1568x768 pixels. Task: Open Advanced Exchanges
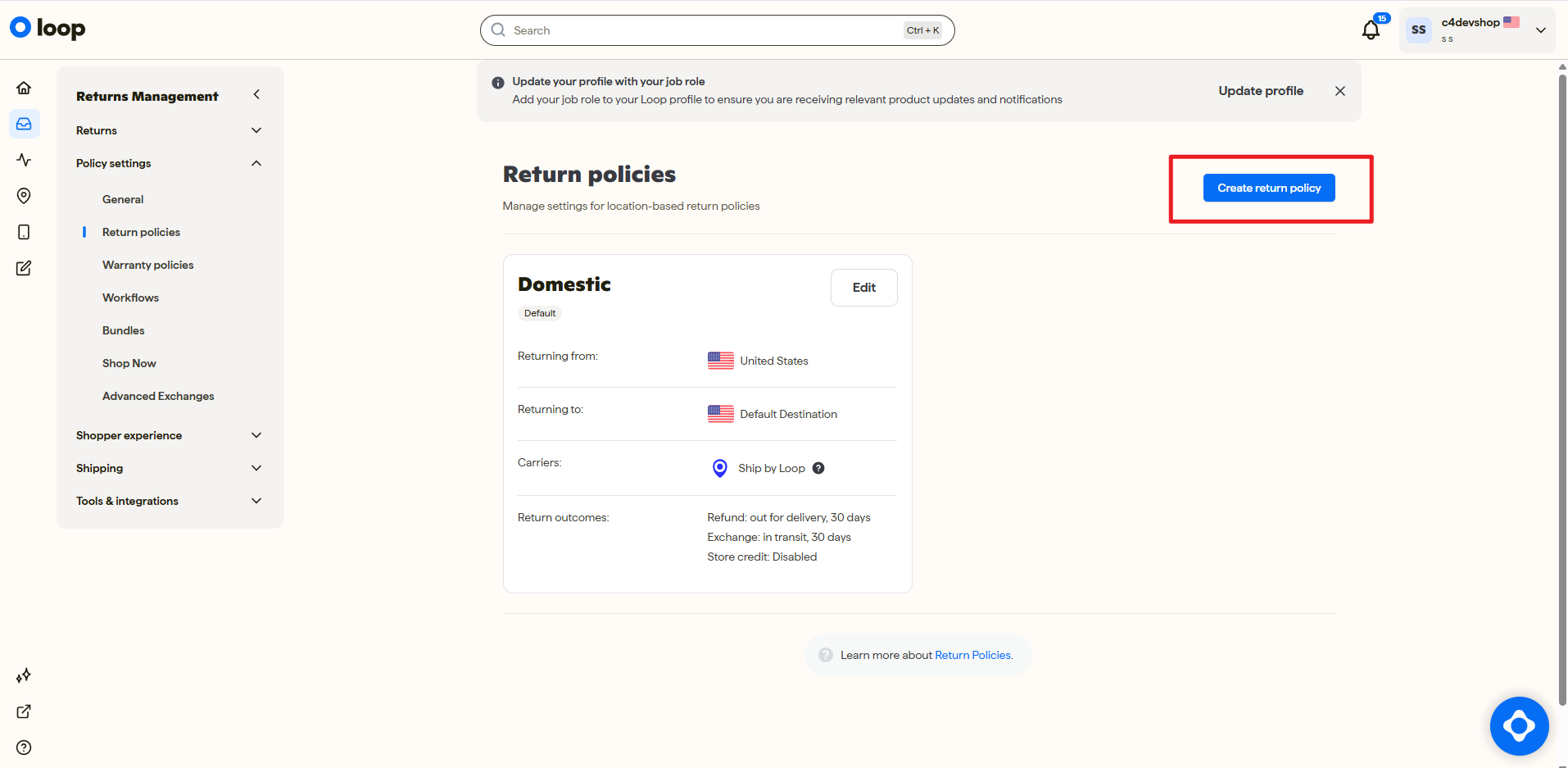tap(158, 396)
